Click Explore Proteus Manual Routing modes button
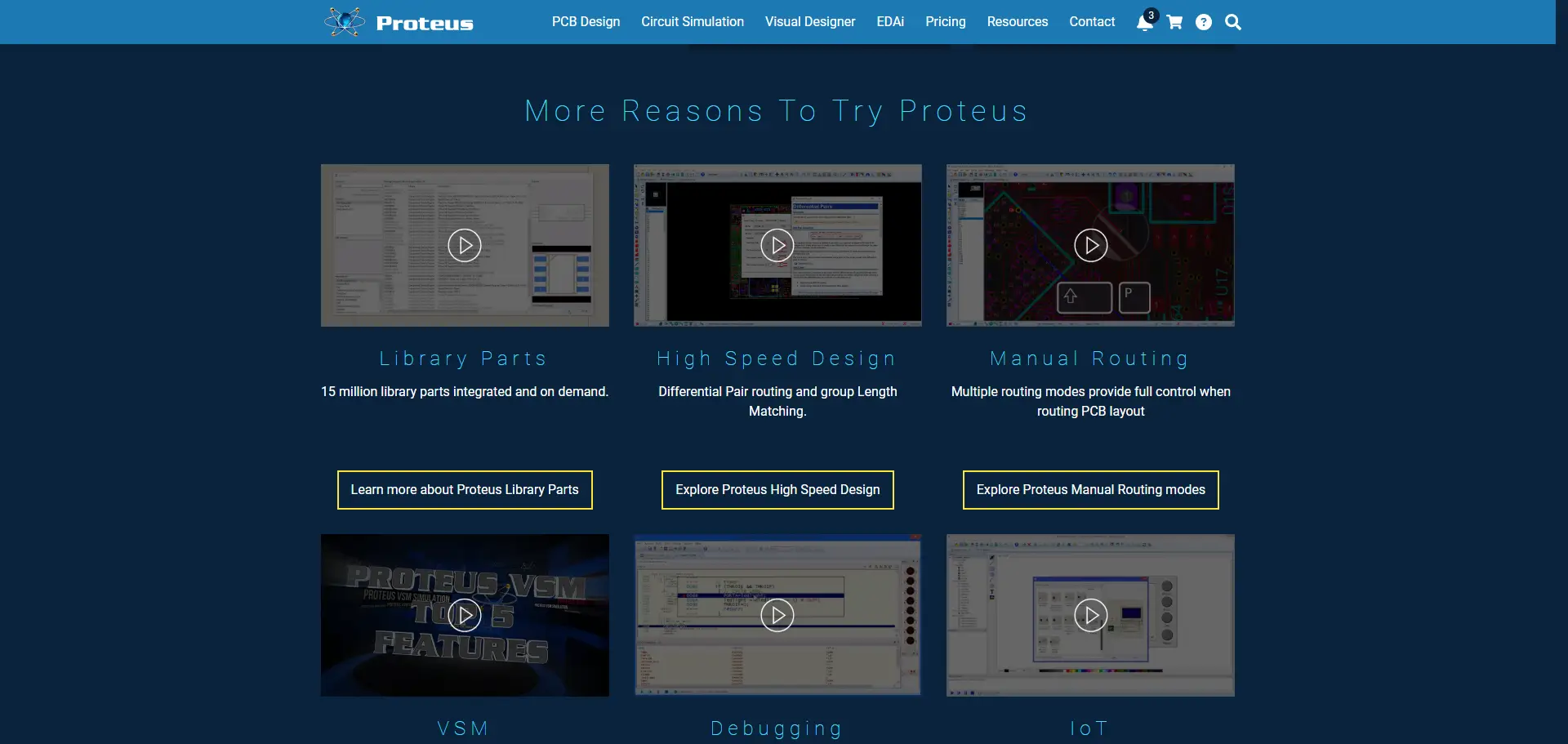This screenshot has width=1568, height=744. click(1091, 490)
